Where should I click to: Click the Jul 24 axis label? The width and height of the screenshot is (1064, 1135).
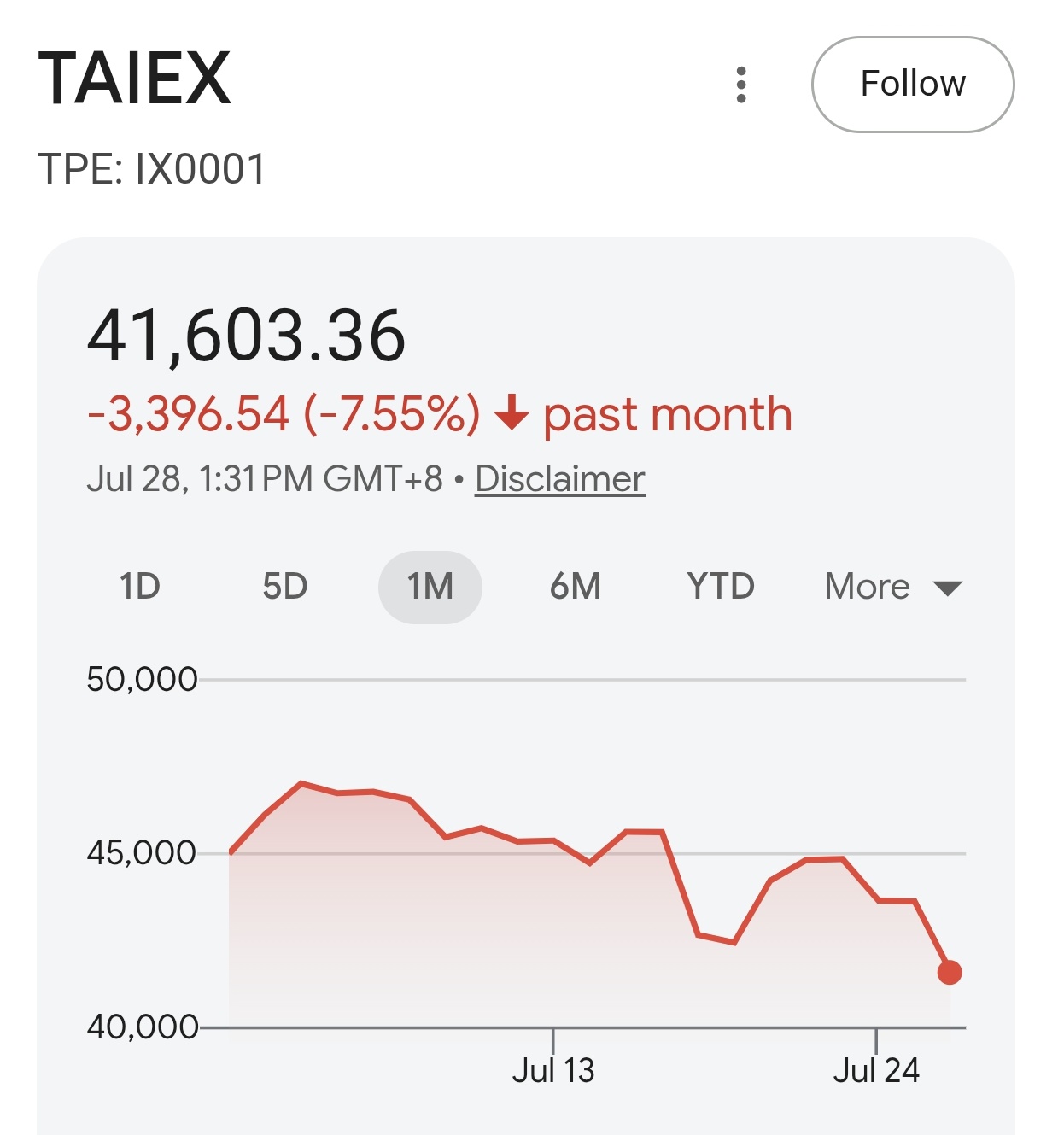pyautogui.click(x=876, y=1070)
